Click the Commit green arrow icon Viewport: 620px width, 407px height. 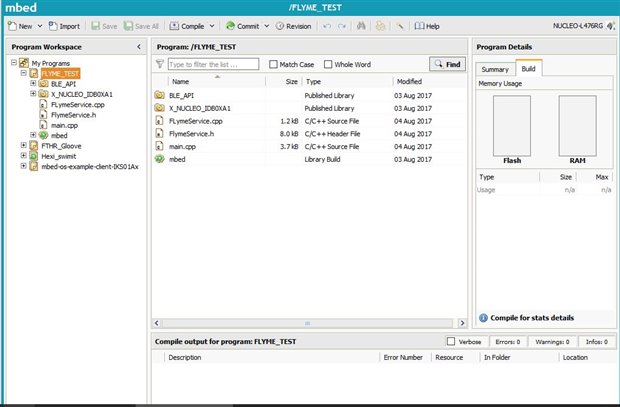(230, 26)
